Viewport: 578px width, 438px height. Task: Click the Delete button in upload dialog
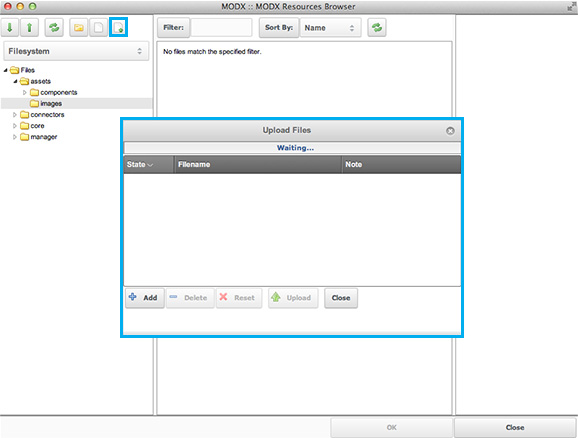pos(190,298)
